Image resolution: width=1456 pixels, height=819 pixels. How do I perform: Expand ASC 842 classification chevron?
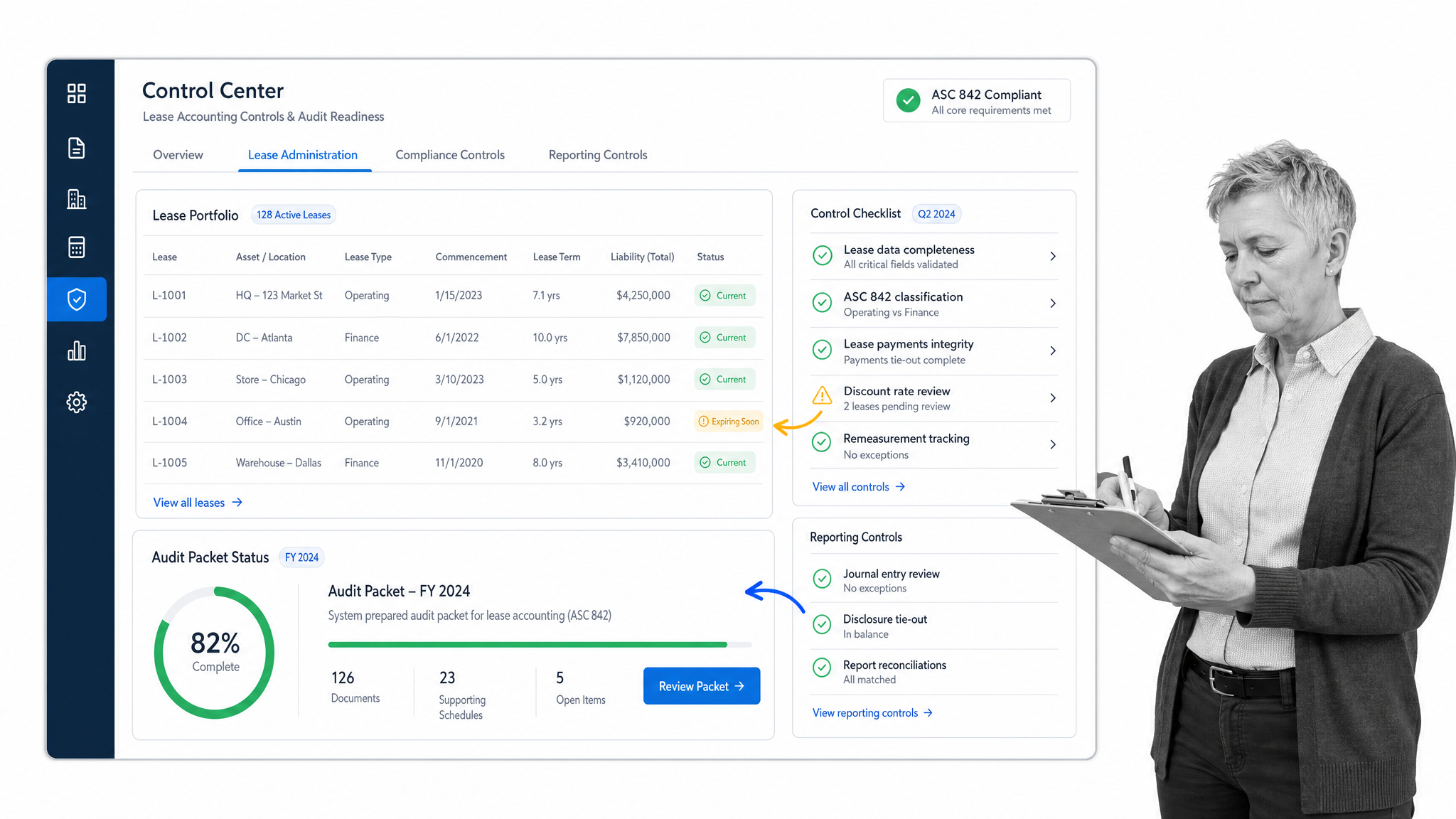pos(1053,304)
